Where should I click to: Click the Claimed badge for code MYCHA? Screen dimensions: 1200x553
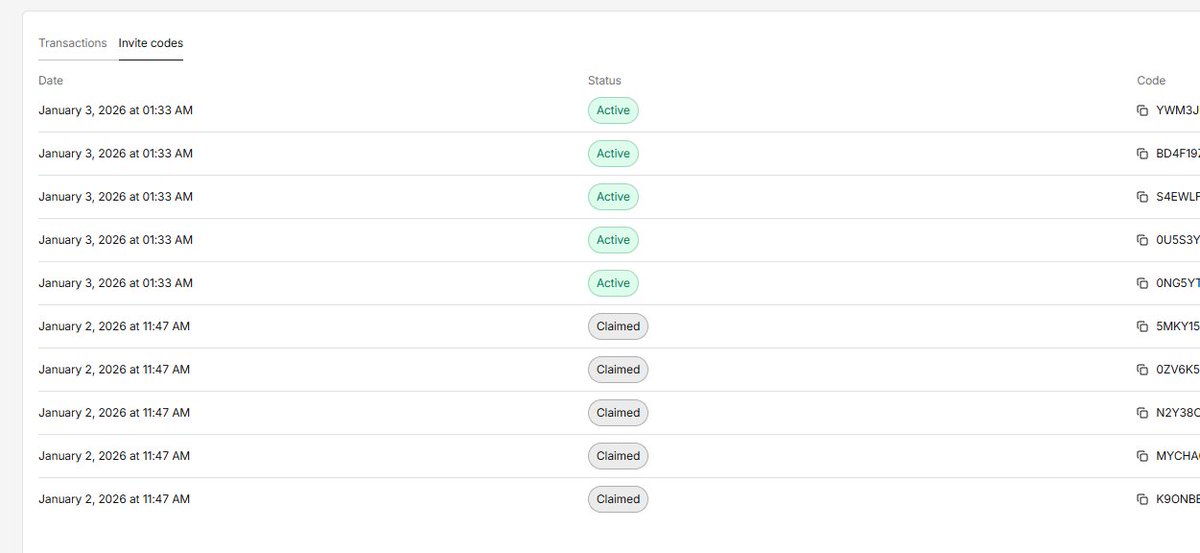coord(618,455)
